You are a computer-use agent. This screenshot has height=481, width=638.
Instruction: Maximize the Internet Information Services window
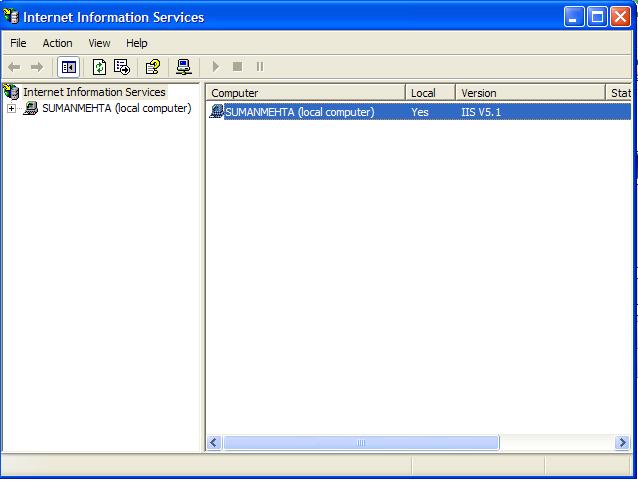[597, 17]
